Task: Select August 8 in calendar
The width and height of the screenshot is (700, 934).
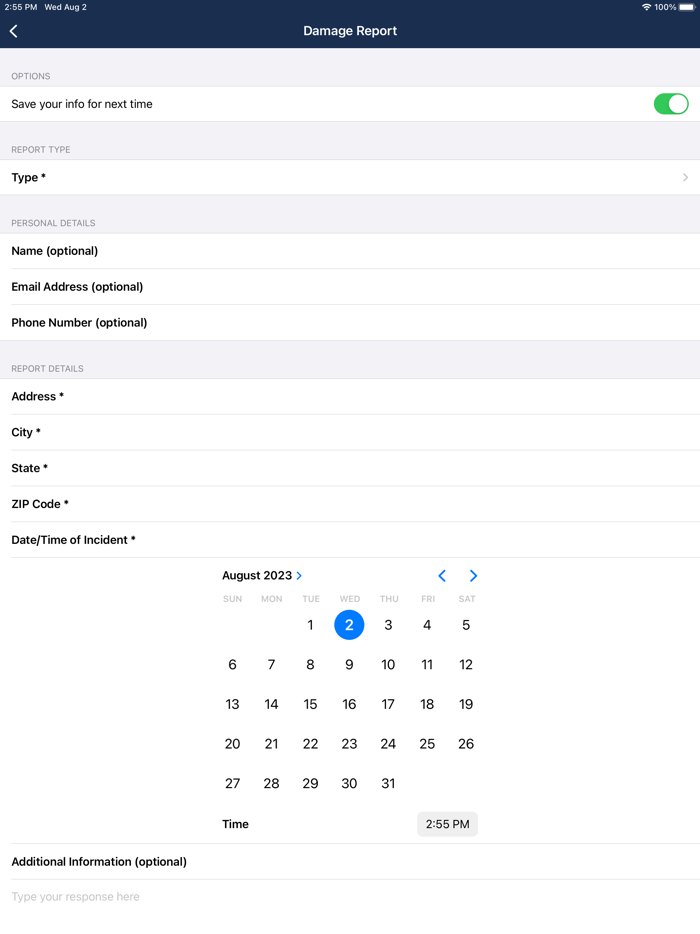Action: tap(310, 665)
